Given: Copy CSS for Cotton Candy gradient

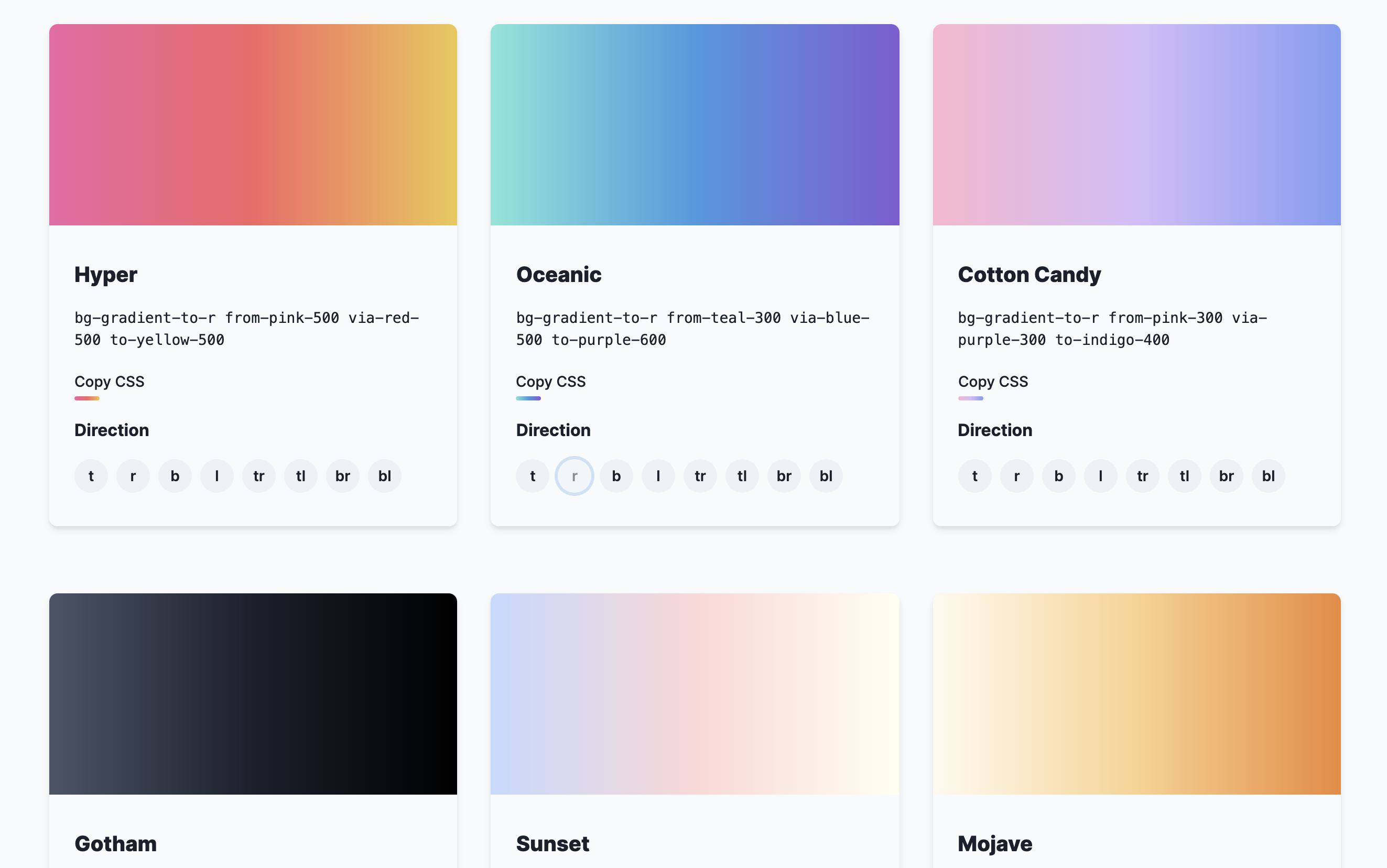Looking at the screenshot, I should tap(993, 381).
